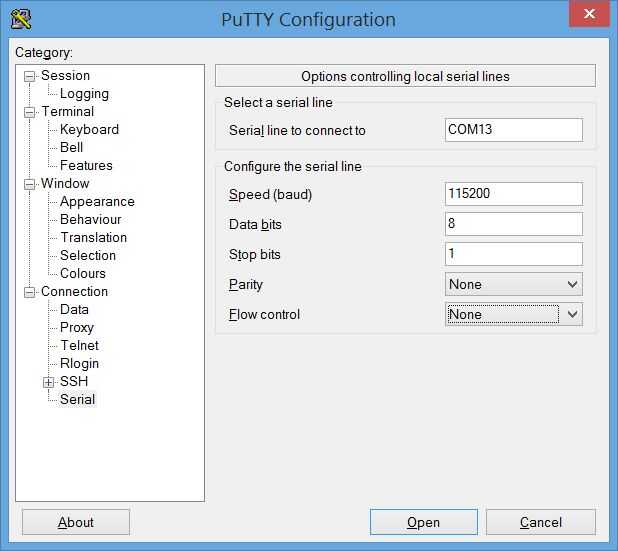Collapse the Window category node
Screen dimensions: 618x551
click(x=30, y=184)
